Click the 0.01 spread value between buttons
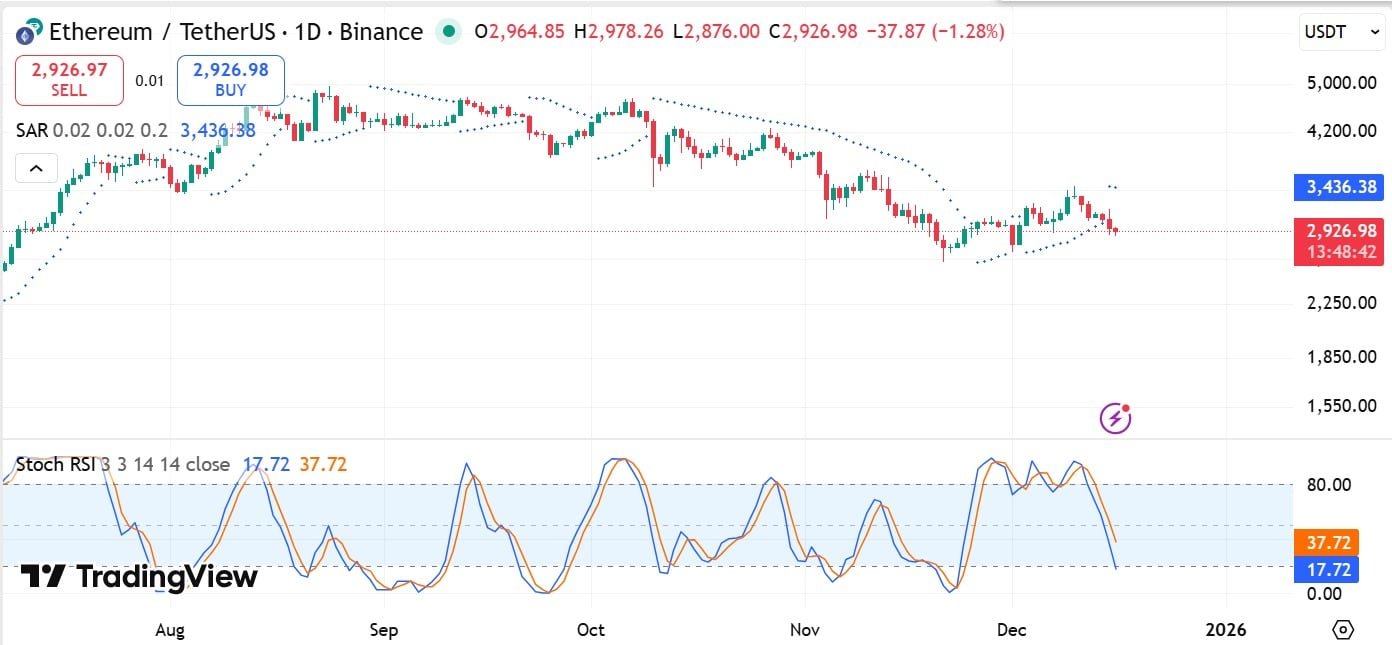The height and width of the screenshot is (645, 1392). point(150,81)
